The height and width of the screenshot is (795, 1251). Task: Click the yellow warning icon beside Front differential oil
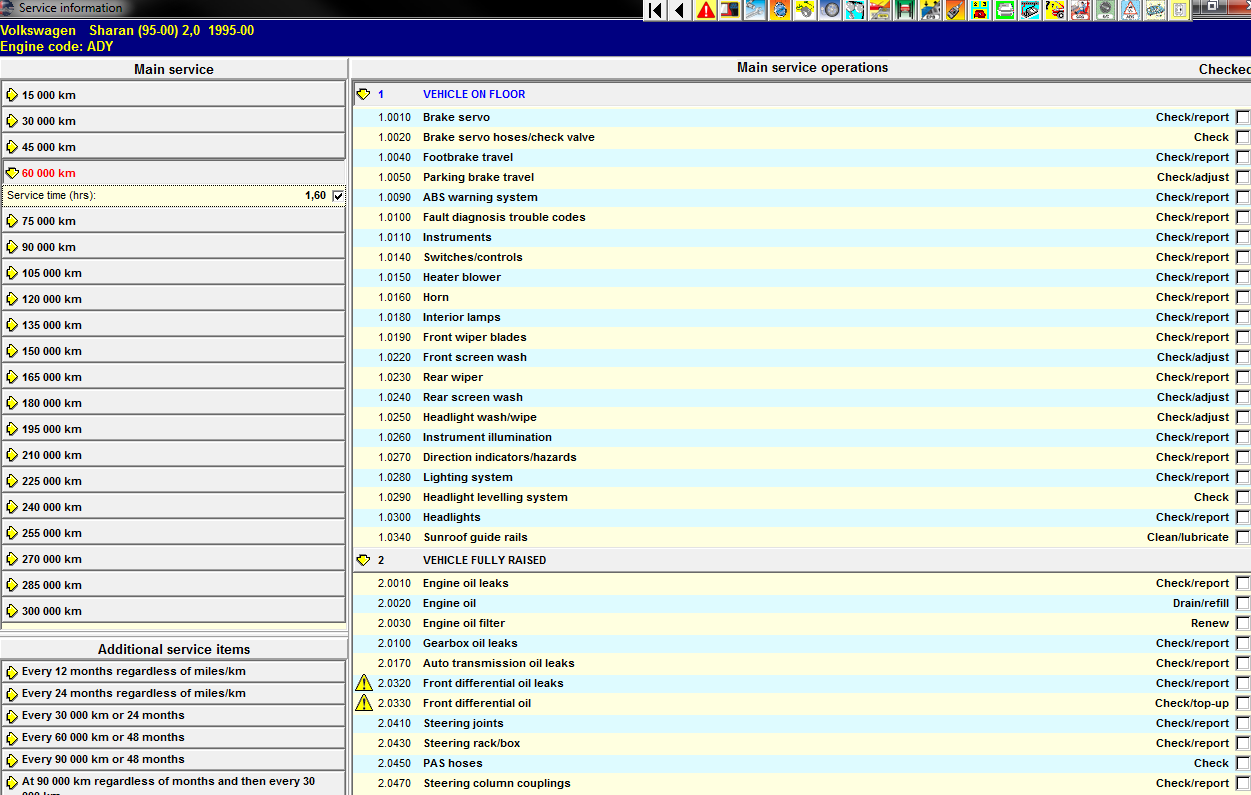pos(364,703)
